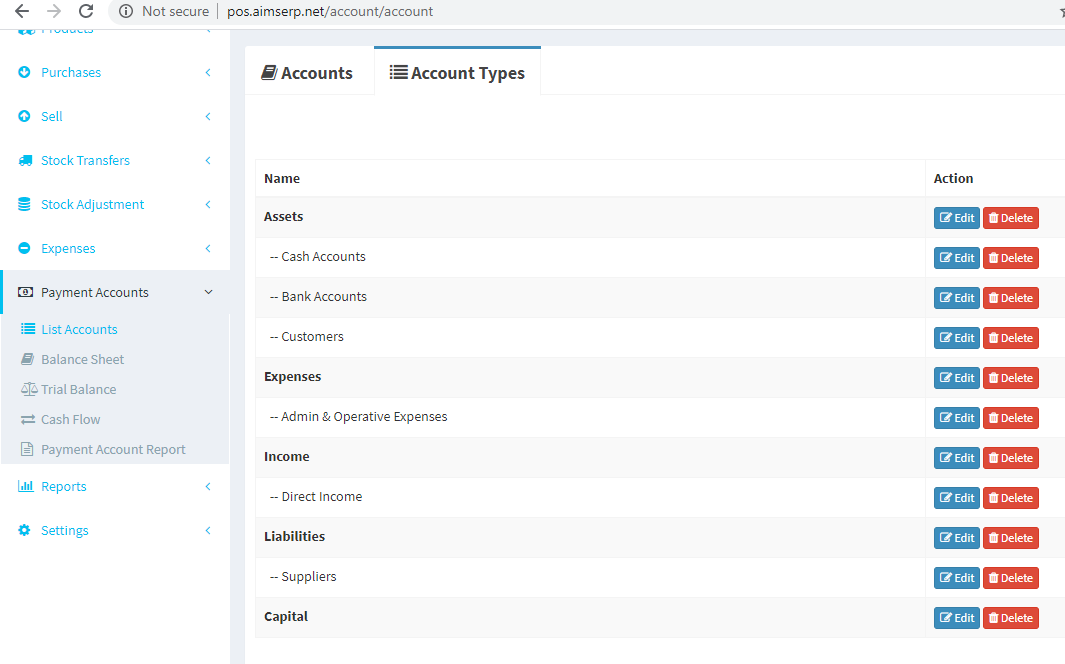The width and height of the screenshot is (1065, 664).
Task: Click the Settings gear icon
Action: [x=24, y=530]
